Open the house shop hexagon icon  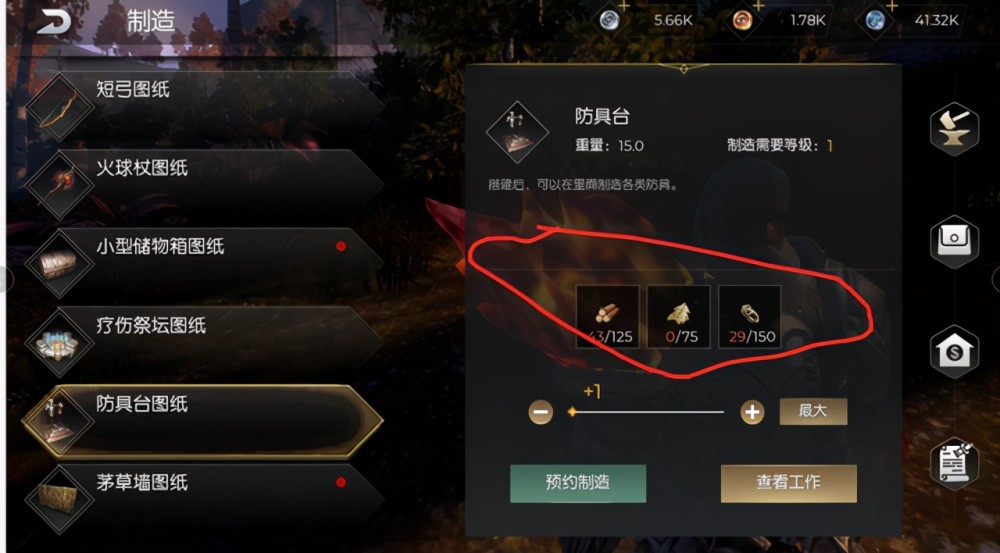coord(954,351)
